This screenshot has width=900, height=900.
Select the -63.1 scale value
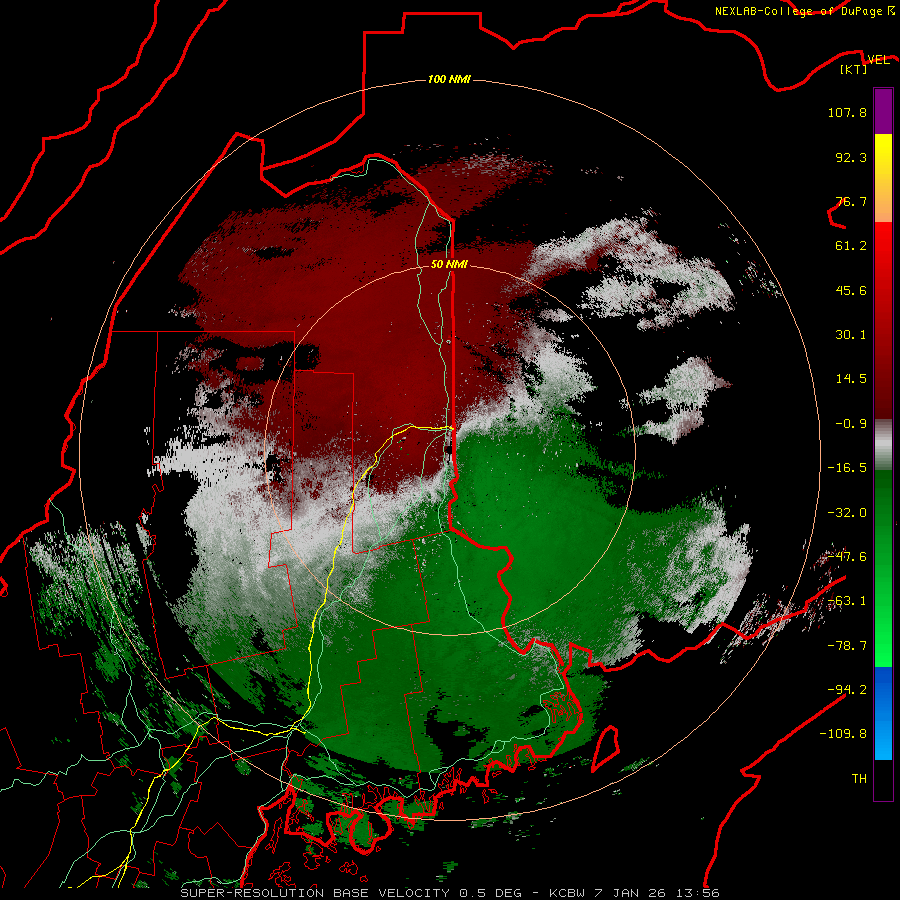tap(847, 601)
